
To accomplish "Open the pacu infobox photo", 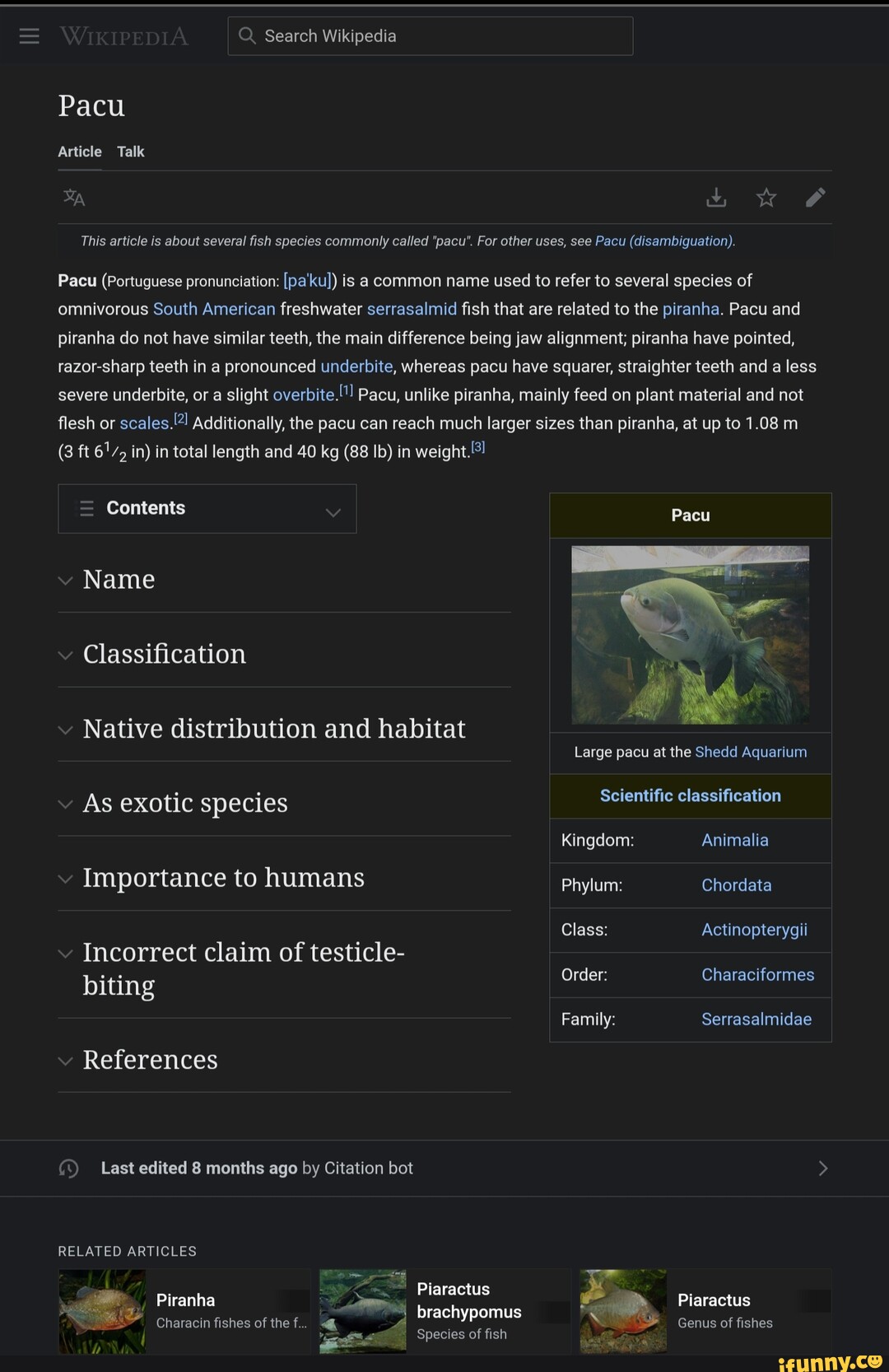I will click(690, 635).
